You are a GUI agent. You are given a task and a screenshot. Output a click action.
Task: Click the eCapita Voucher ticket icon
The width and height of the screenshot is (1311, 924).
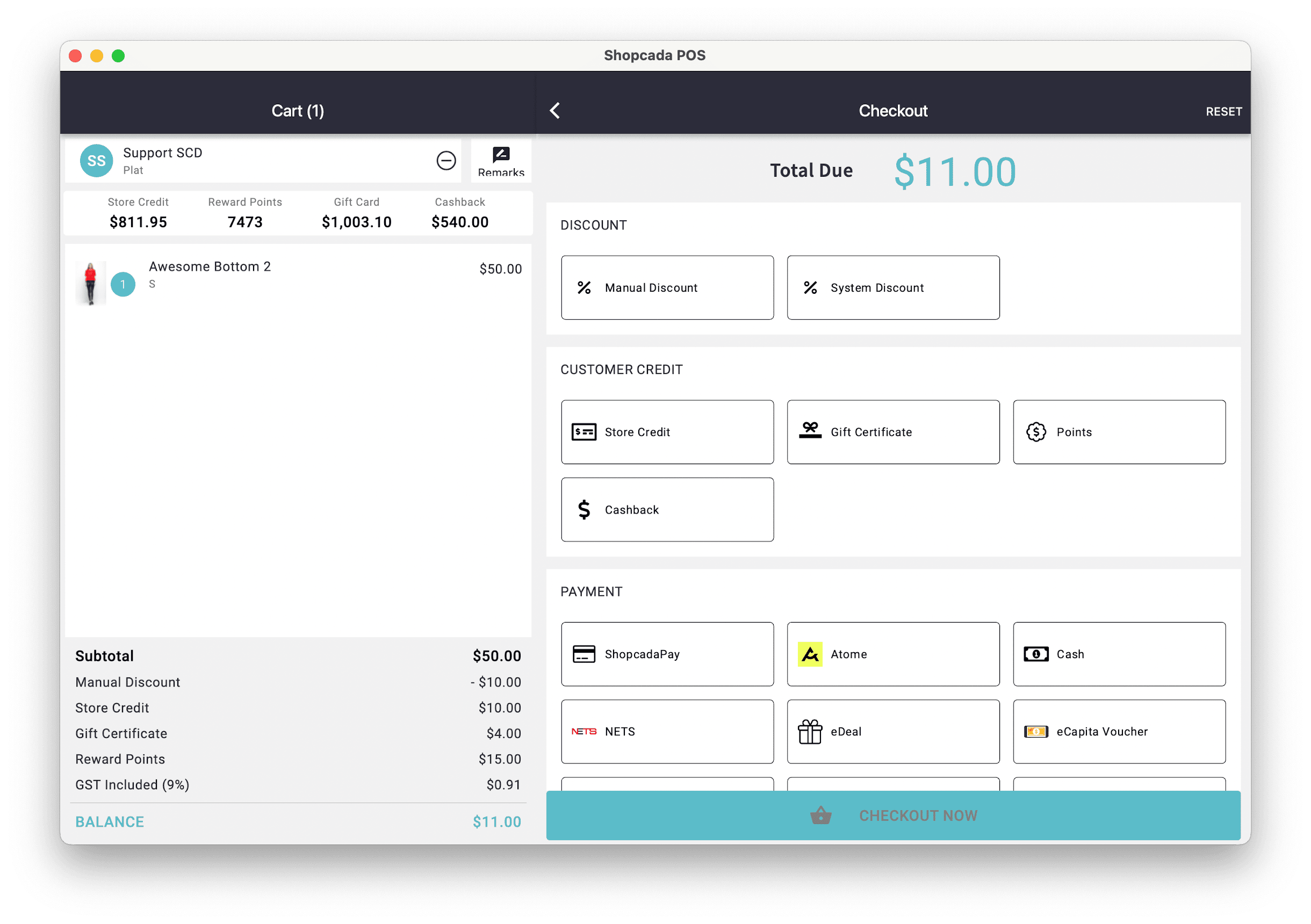1036,732
